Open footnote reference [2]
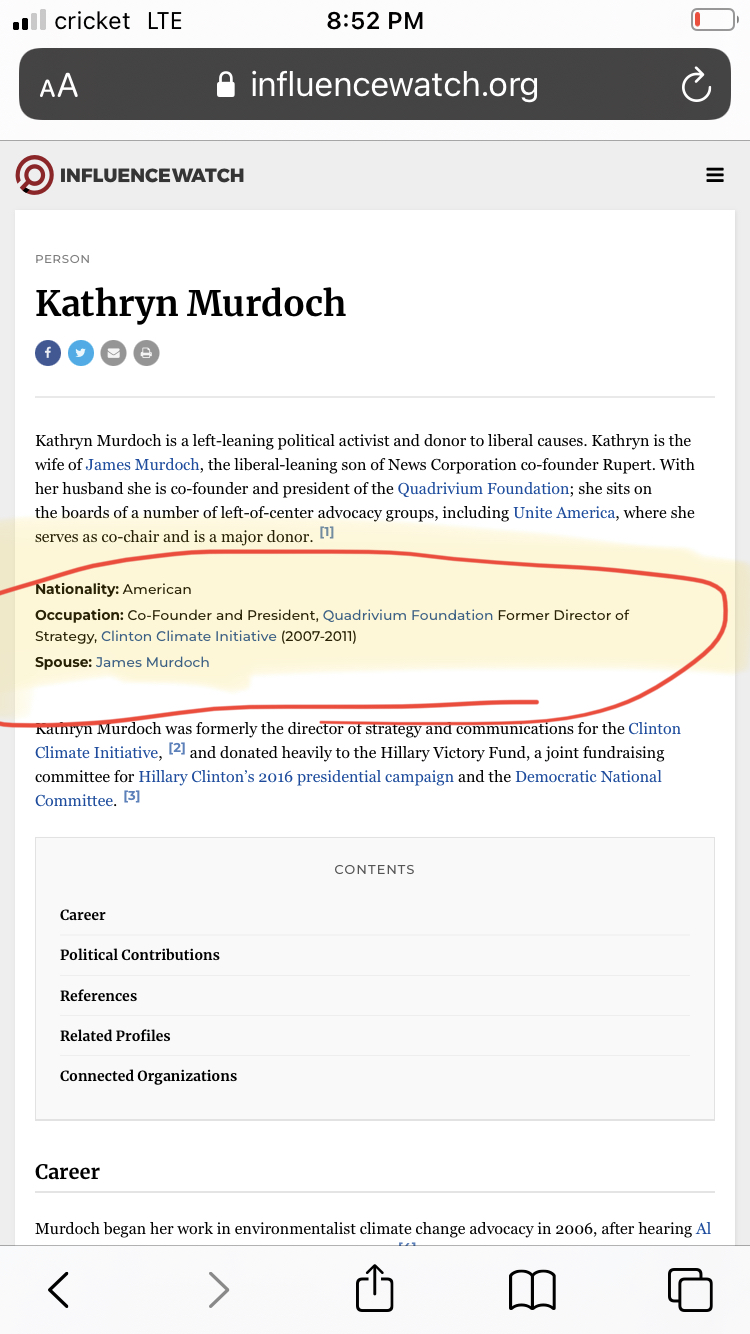The width and height of the screenshot is (750, 1334). point(177,748)
